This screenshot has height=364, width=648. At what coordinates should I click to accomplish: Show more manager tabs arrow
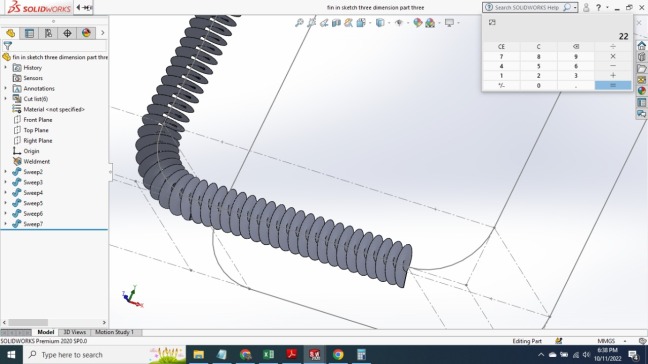coord(102,33)
